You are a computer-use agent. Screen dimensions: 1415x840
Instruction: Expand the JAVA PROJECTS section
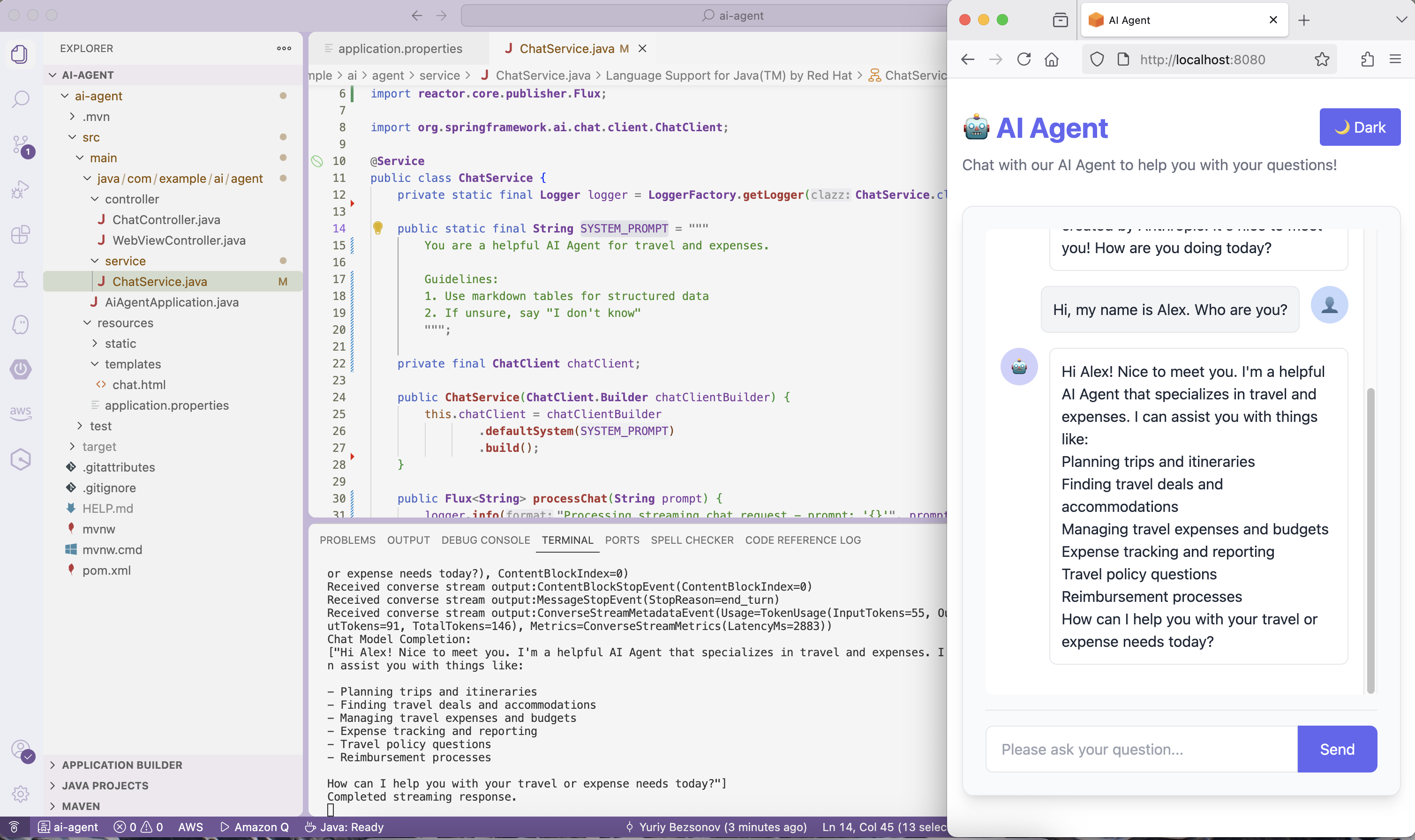click(x=105, y=785)
